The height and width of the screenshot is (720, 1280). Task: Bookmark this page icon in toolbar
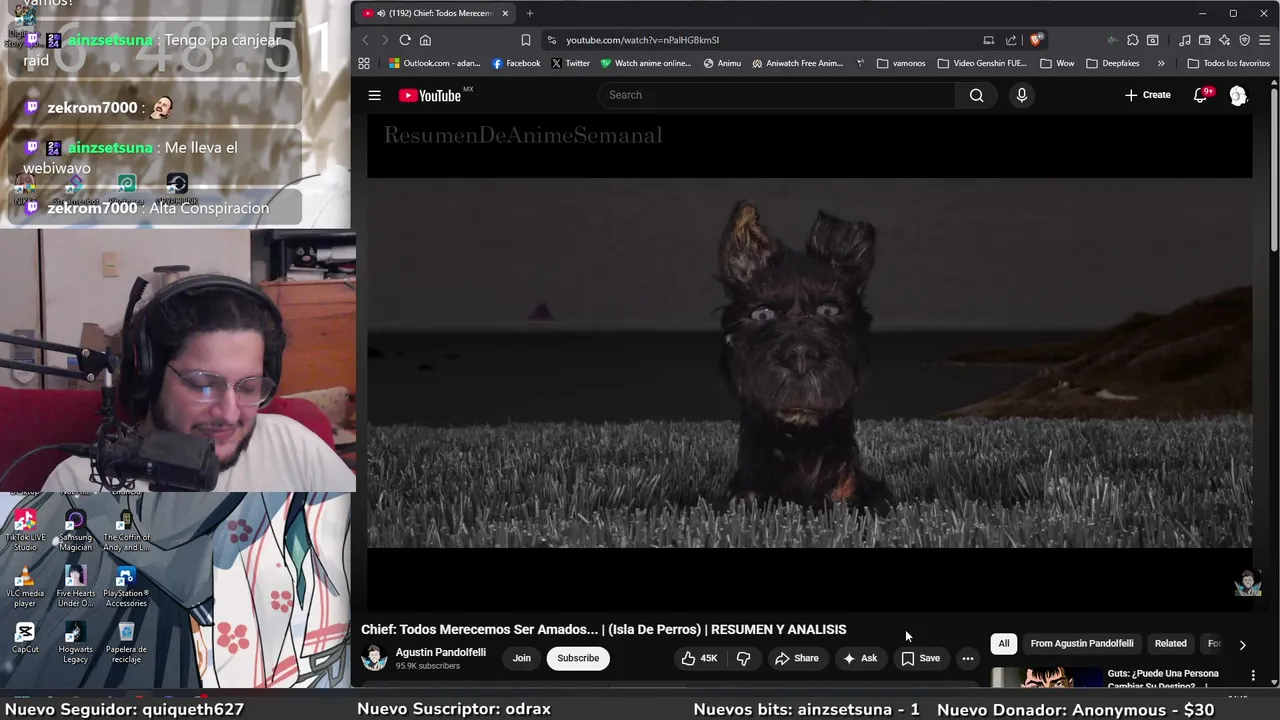tap(525, 40)
